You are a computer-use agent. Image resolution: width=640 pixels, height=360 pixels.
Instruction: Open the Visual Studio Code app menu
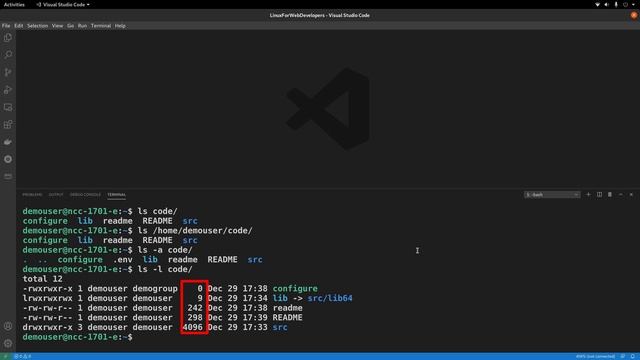63,4
